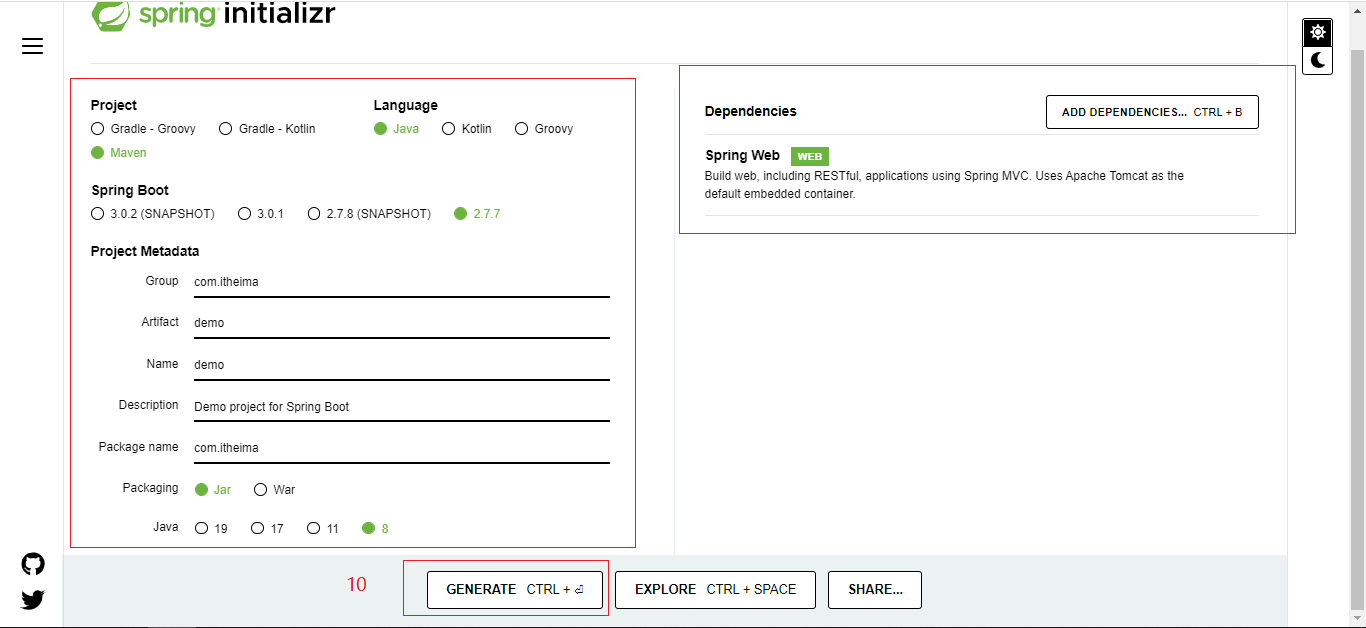Choose Groovy as the language

click(522, 129)
